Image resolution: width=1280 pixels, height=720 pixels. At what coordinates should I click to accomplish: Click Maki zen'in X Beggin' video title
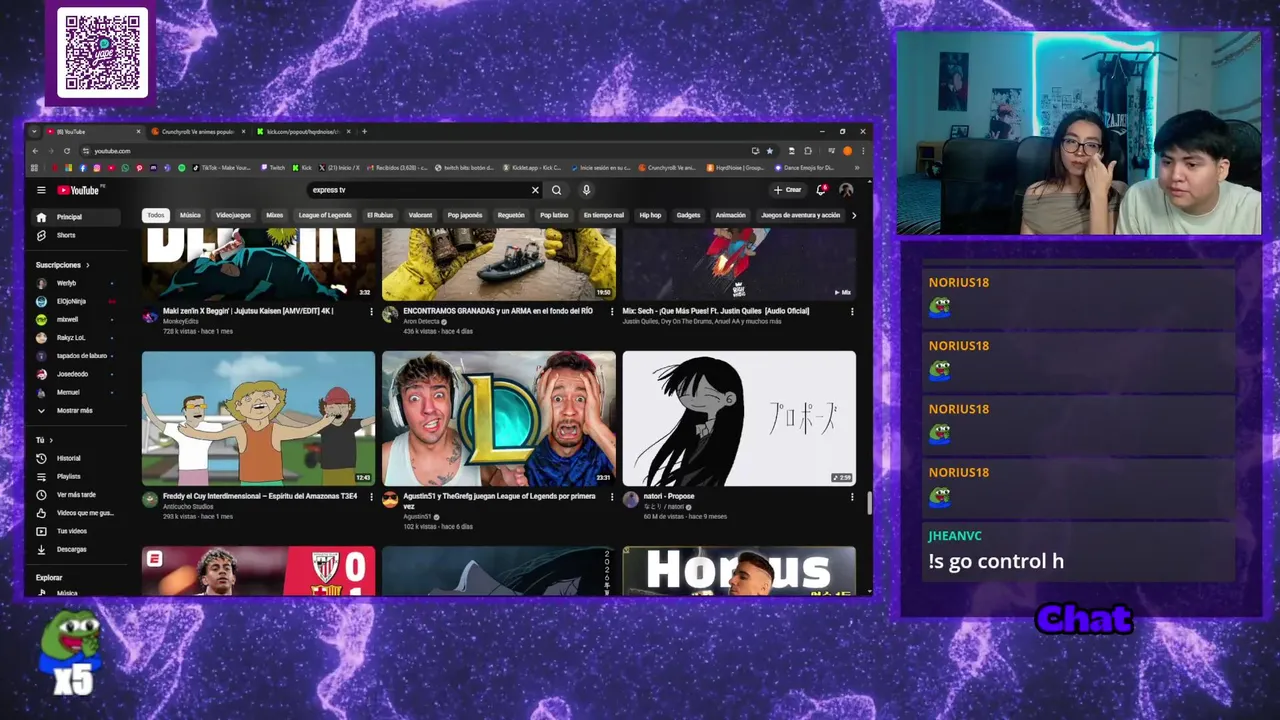coord(248,311)
